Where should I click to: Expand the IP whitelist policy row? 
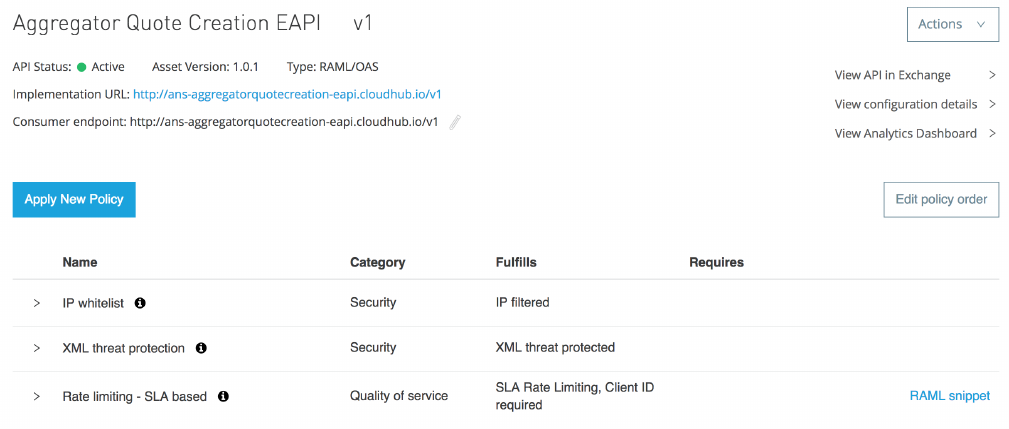coord(37,302)
